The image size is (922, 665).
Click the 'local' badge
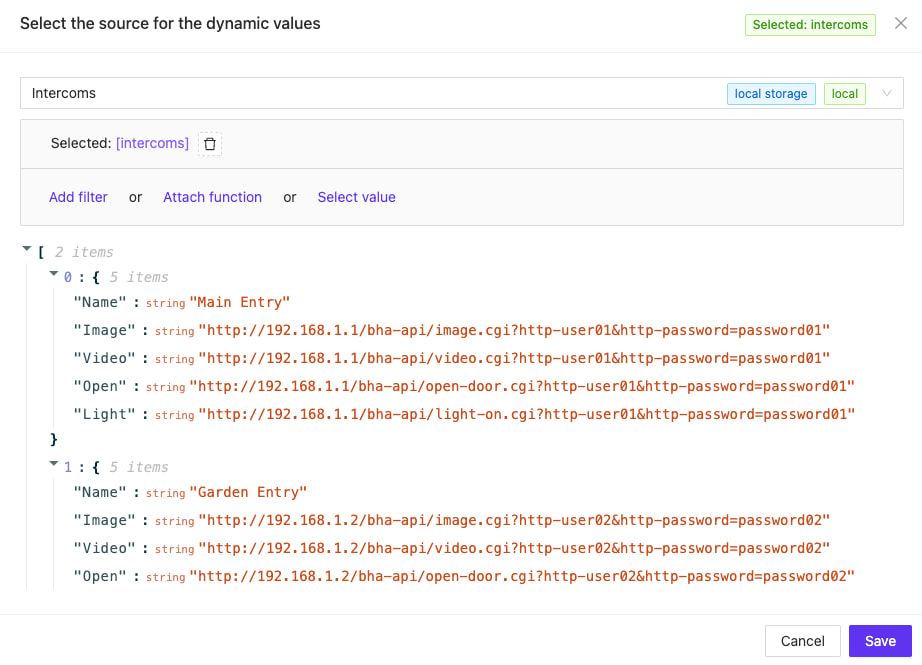click(844, 93)
